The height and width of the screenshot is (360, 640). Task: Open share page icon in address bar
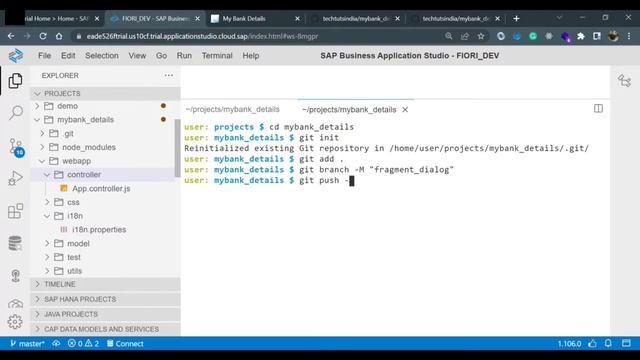click(x=464, y=36)
